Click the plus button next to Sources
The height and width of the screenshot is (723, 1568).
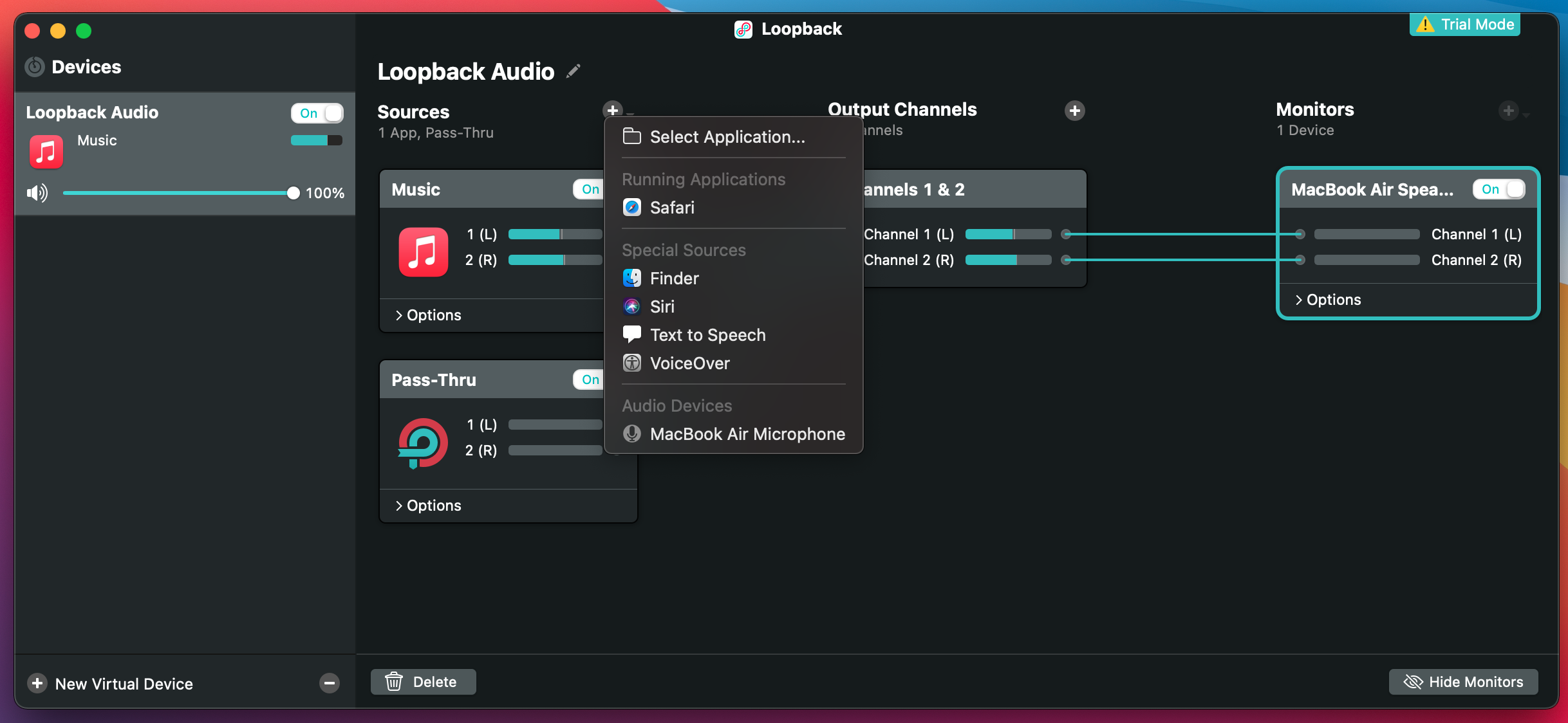pyautogui.click(x=613, y=110)
